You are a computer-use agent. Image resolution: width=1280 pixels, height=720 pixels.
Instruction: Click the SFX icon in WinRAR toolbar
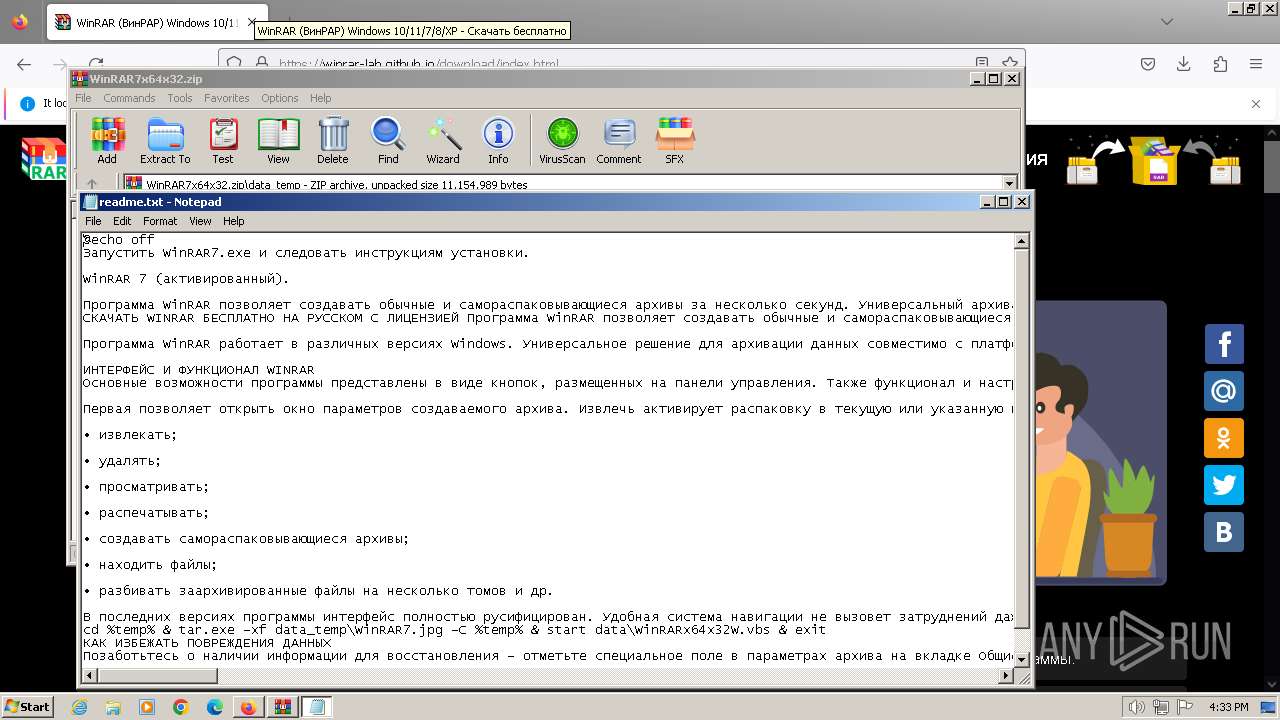pos(675,141)
